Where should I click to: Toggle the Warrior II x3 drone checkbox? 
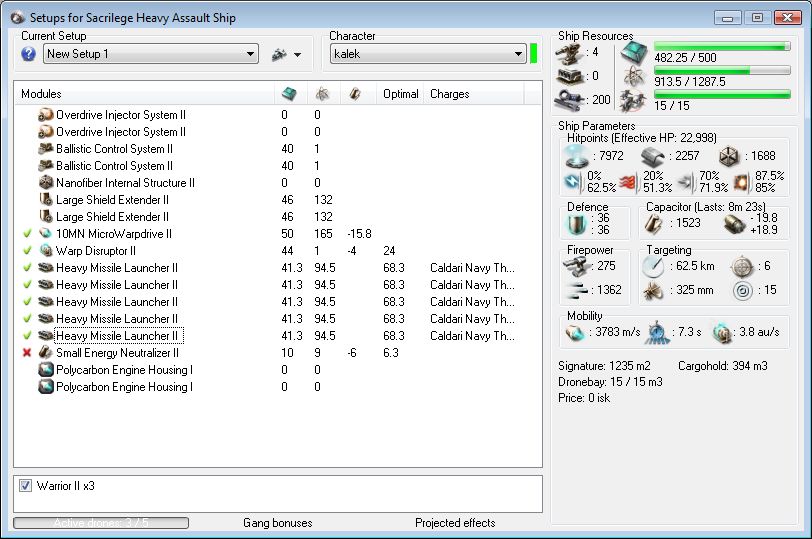26,486
